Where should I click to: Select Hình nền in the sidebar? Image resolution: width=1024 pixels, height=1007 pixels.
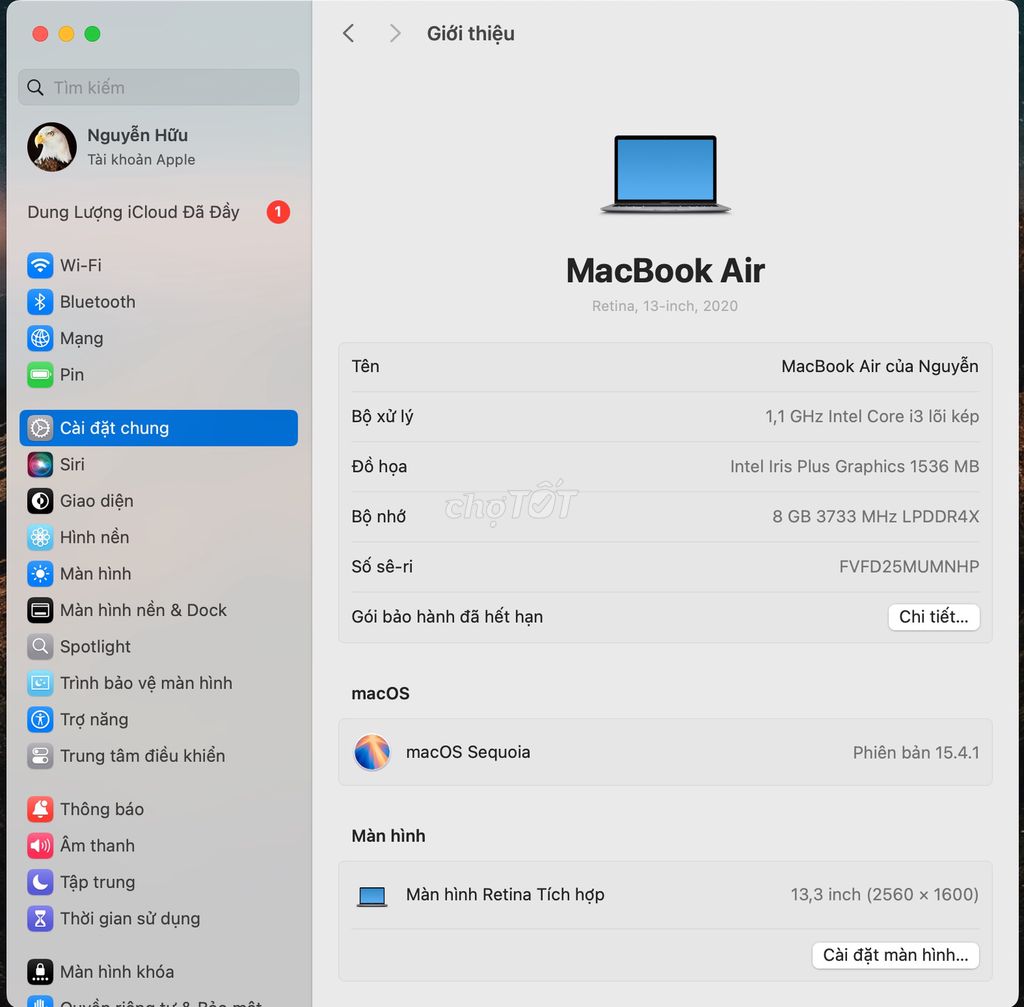pos(159,537)
